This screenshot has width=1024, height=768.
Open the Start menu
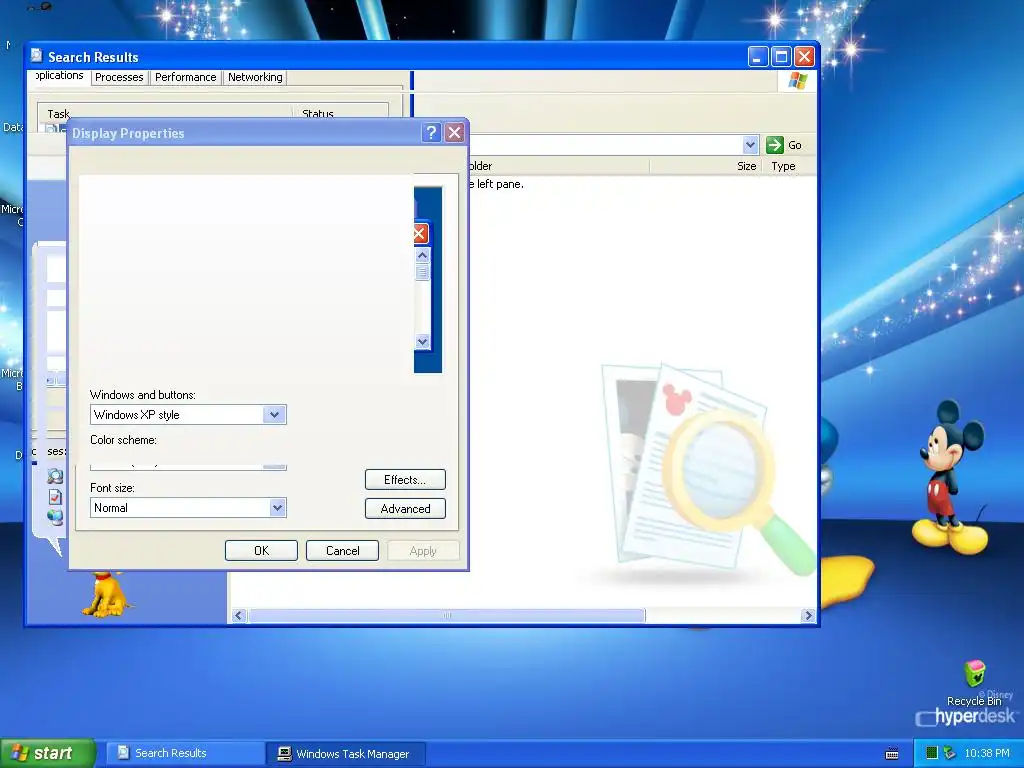[47, 753]
